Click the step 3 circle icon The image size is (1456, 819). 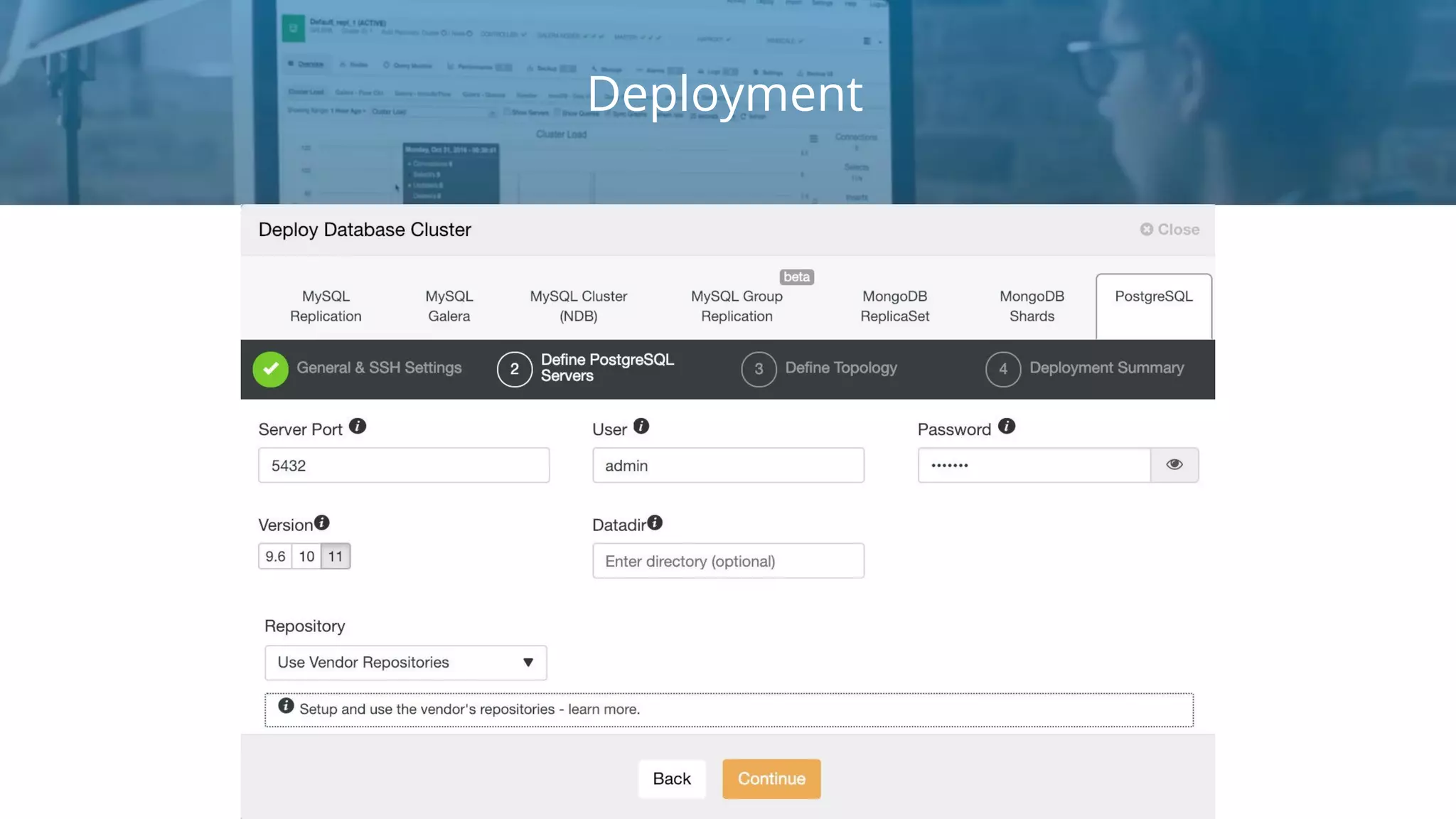[759, 369]
